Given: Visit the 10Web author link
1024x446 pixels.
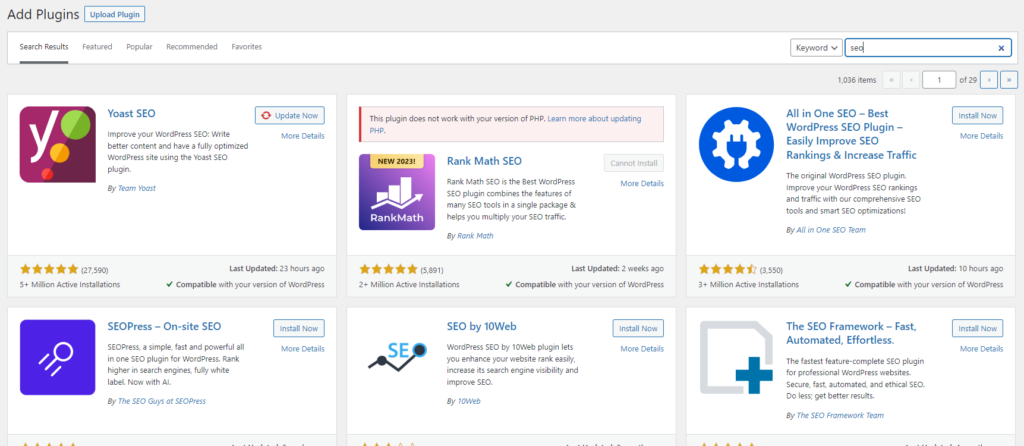Looking at the screenshot, I should (x=469, y=401).
